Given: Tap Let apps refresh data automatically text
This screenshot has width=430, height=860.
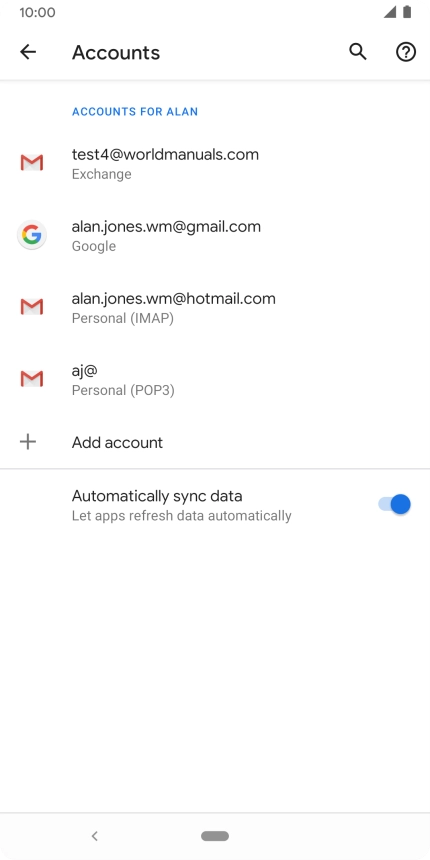Looking at the screenshot, I should [182, 516].
